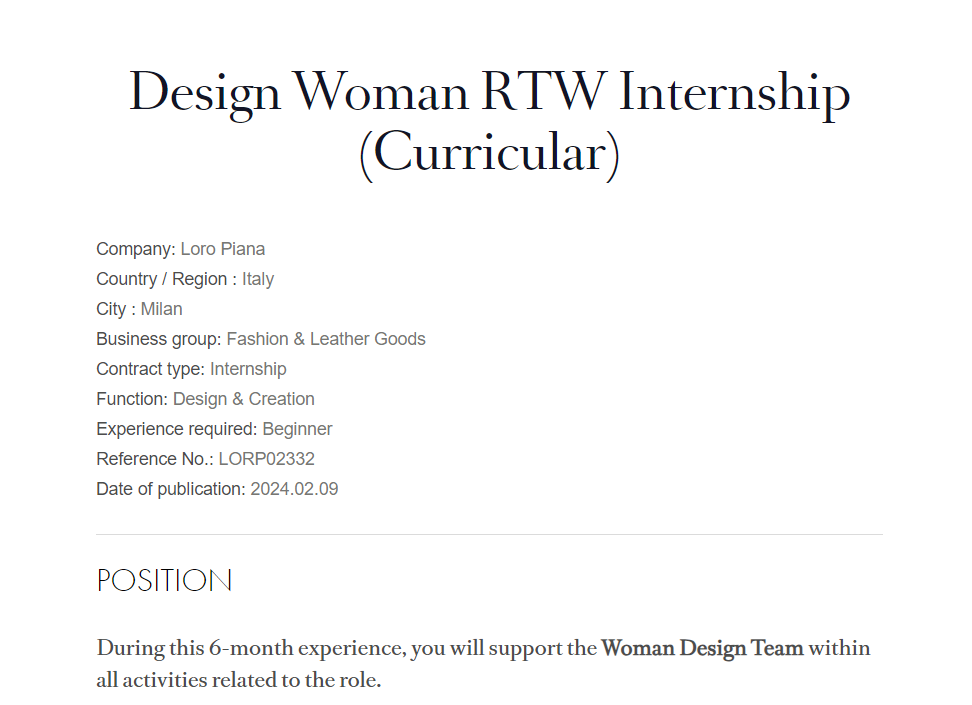Click the Internship contract type value
The image size is (972, 705).
(x=248, y=370)
